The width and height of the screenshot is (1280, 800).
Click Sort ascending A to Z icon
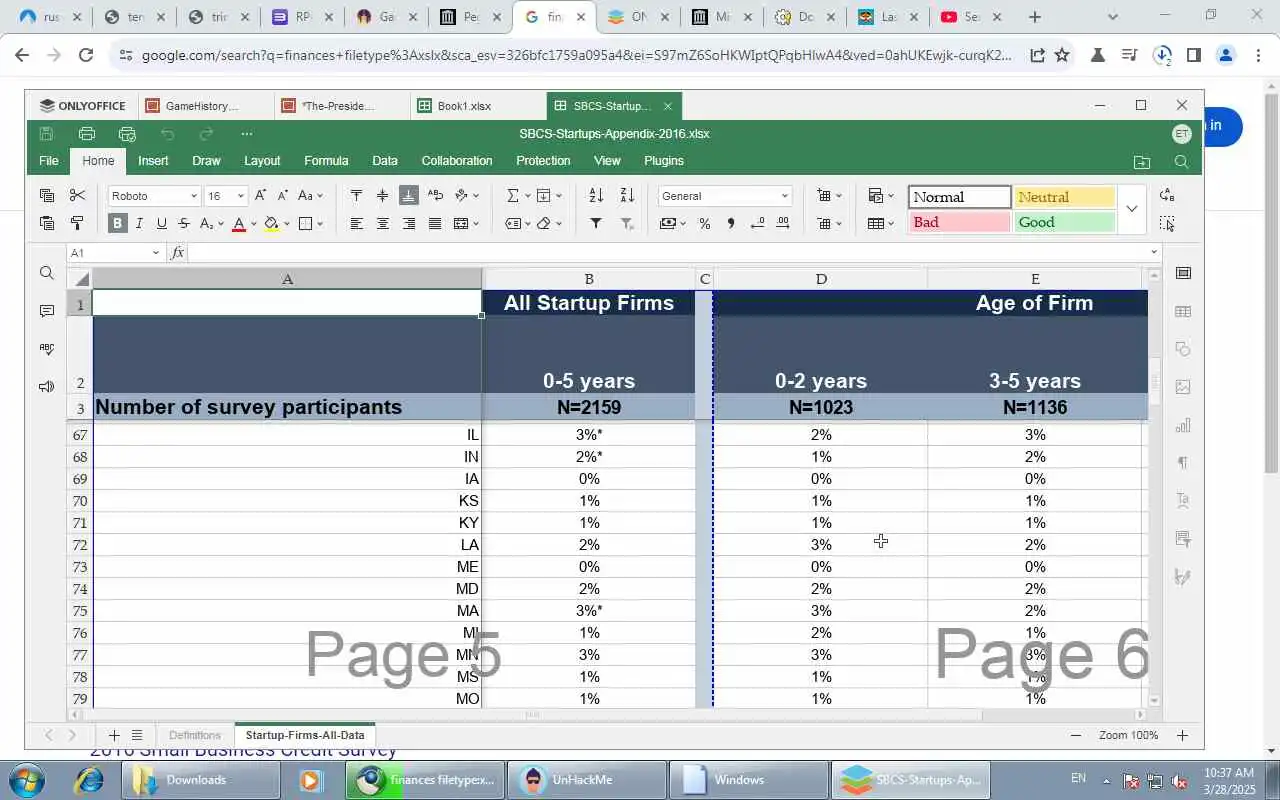pos(596,196)
